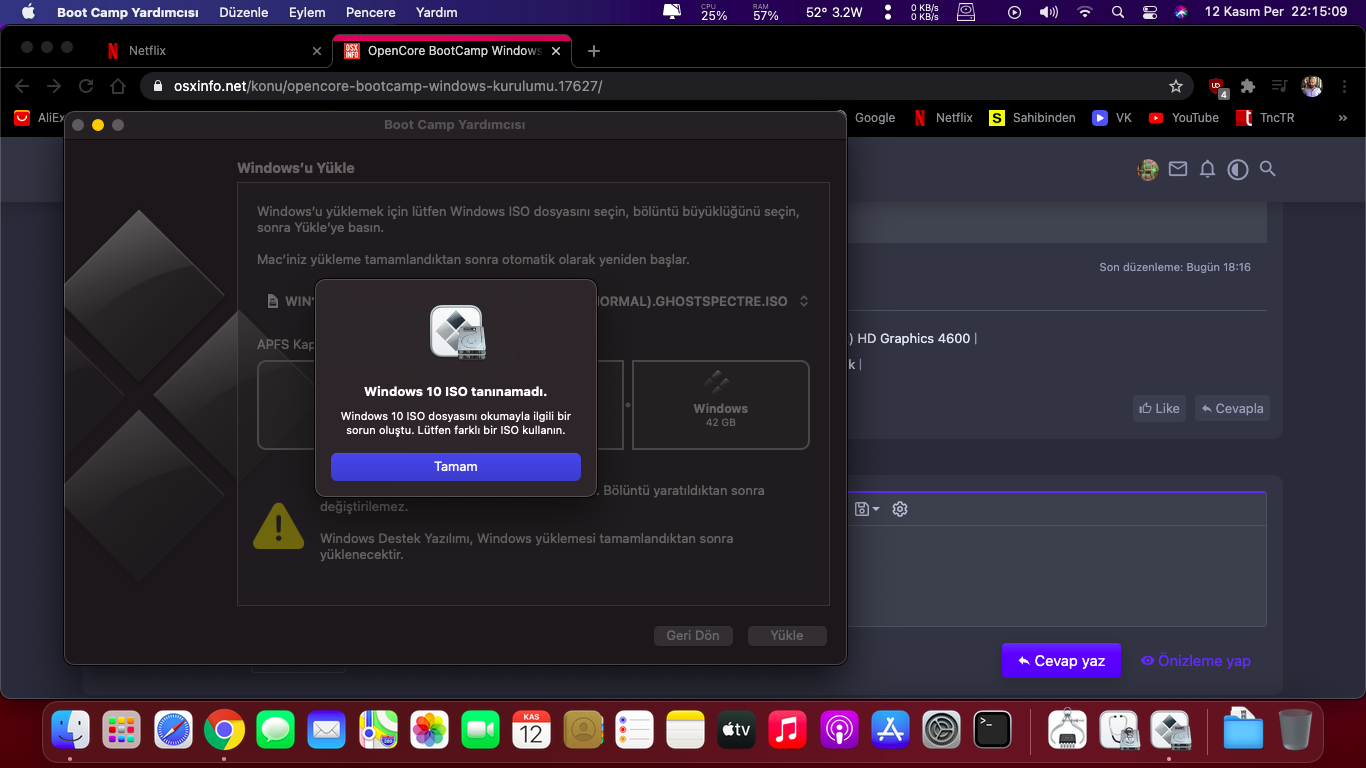Expand the ISO file selector popup
1366x768 pixels.
click(x=803, y=301)
